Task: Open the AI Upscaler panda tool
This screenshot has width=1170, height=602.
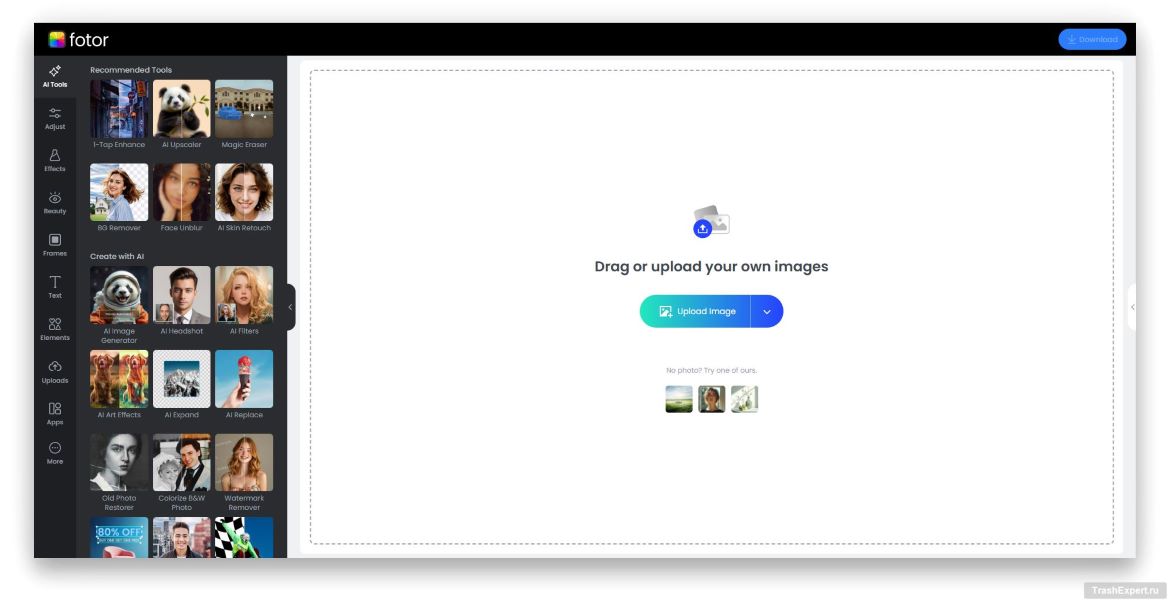Action: [181, 109]
